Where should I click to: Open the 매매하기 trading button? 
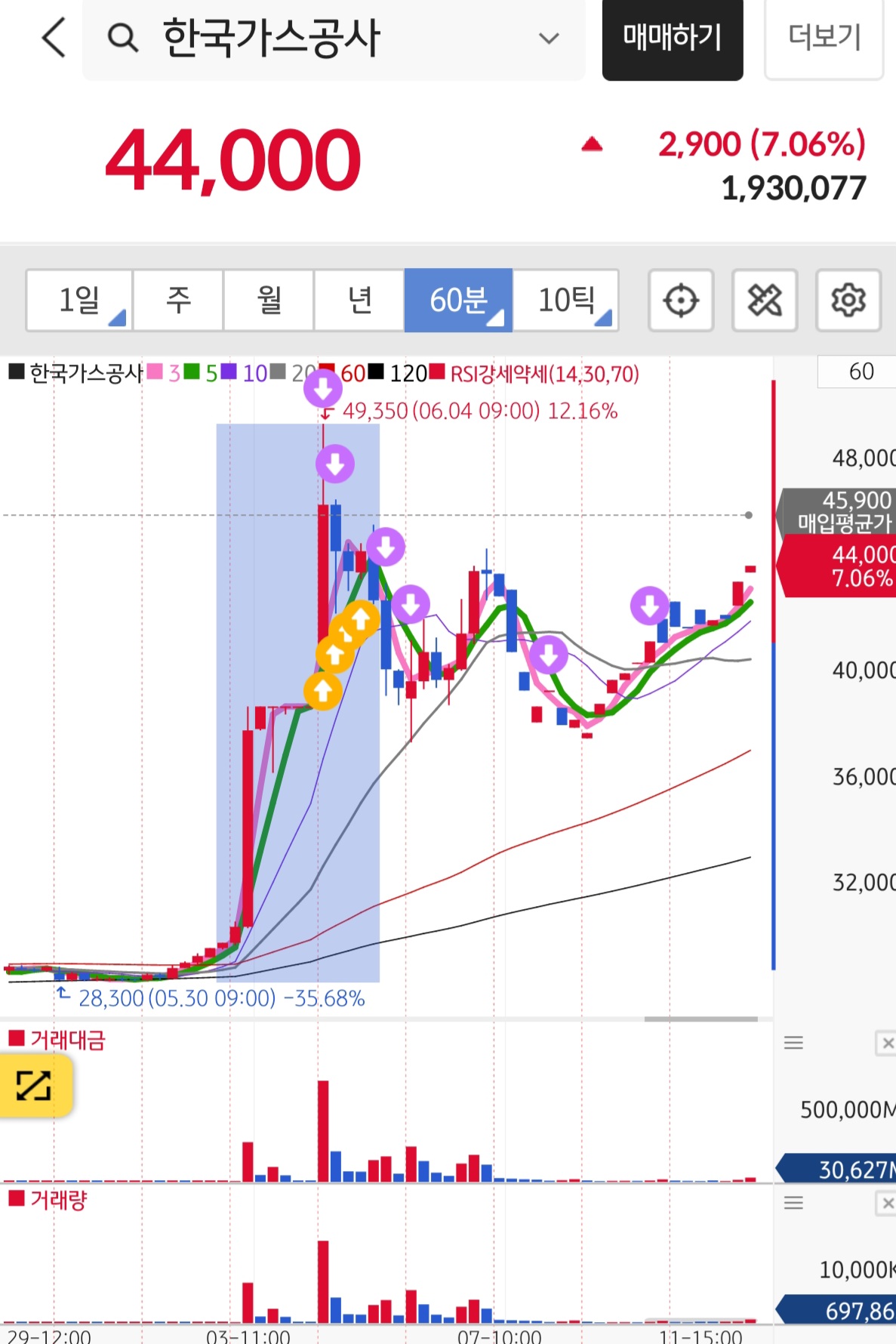[673, 38]
